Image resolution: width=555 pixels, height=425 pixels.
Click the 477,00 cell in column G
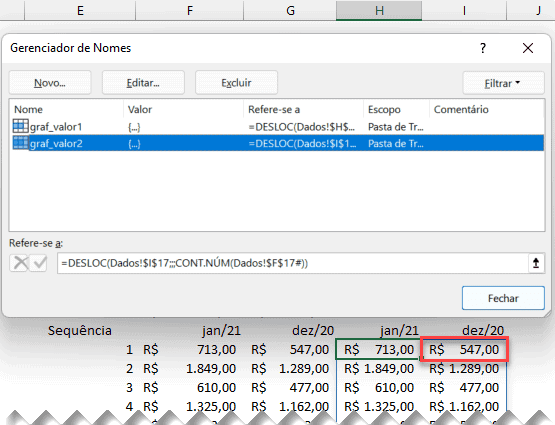[x=290, y=387]
